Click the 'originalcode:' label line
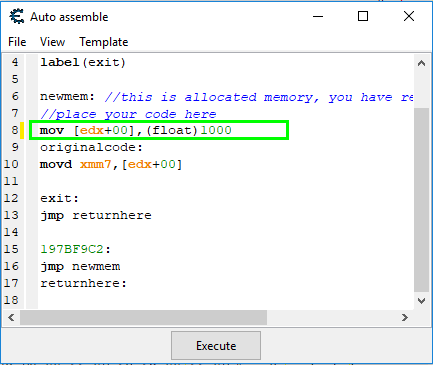The image size is (433, 365). [x=91, y=147]
